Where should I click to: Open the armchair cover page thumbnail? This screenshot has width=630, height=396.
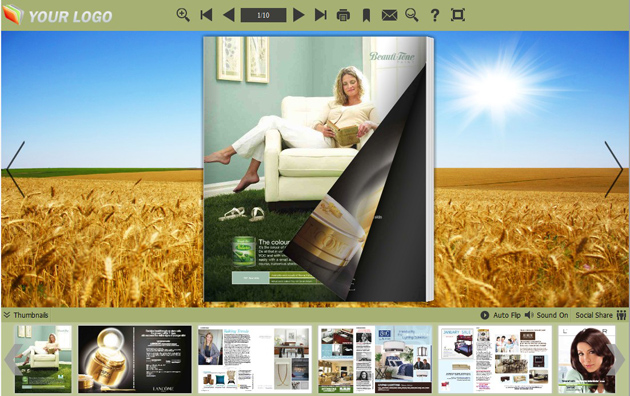pyautogui.click(x=43, y=359)
